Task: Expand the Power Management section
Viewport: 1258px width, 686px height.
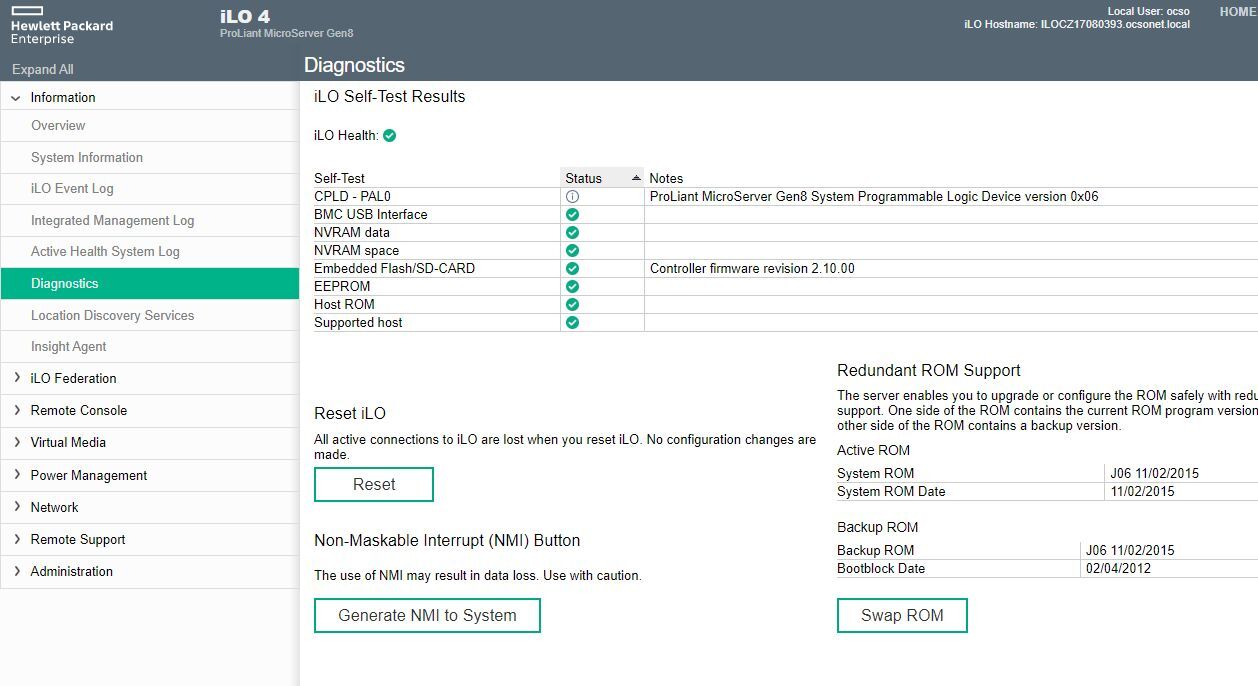Action: [16, 475]
